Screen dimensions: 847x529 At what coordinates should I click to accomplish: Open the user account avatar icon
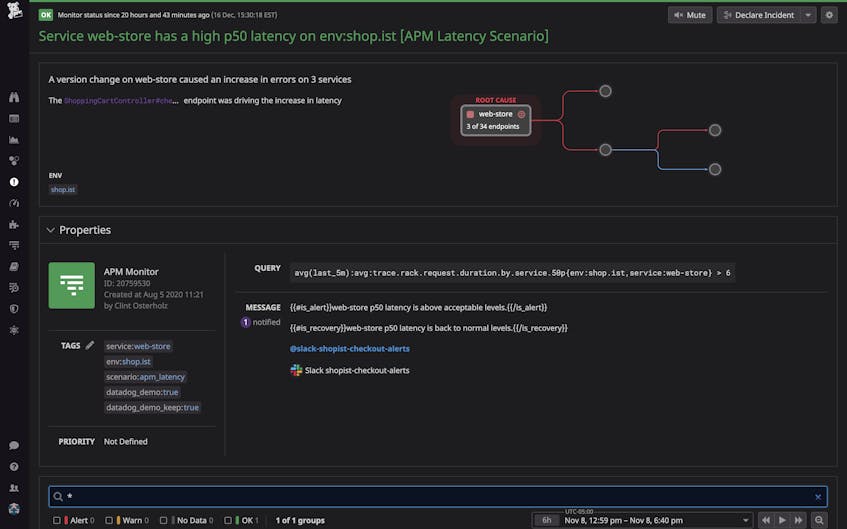pos(14,509)
